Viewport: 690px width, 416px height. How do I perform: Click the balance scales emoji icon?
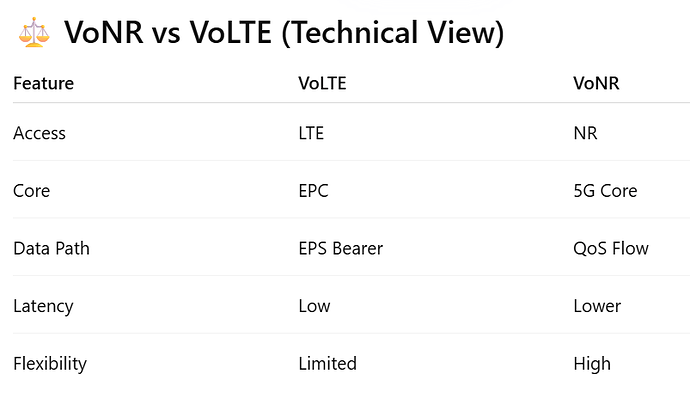click(34, 34)
